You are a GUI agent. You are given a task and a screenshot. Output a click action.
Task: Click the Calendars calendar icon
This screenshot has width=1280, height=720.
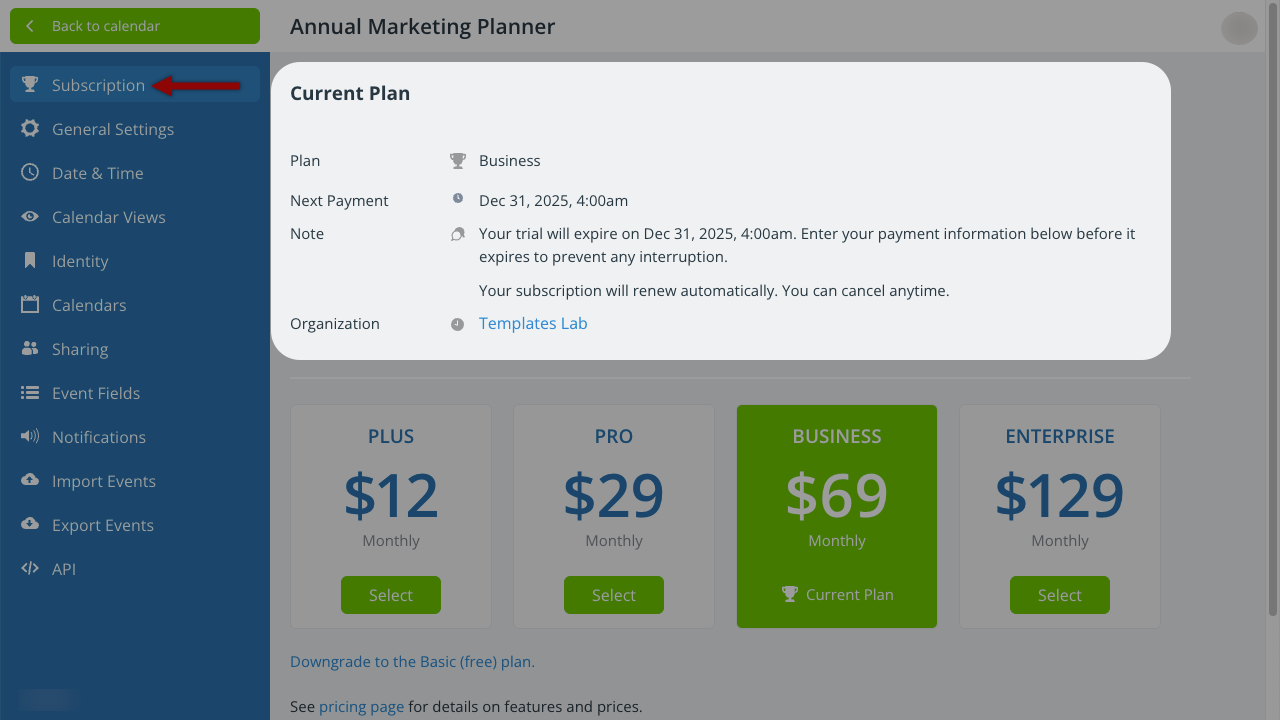pyautogui.click(x=30, y=305)
